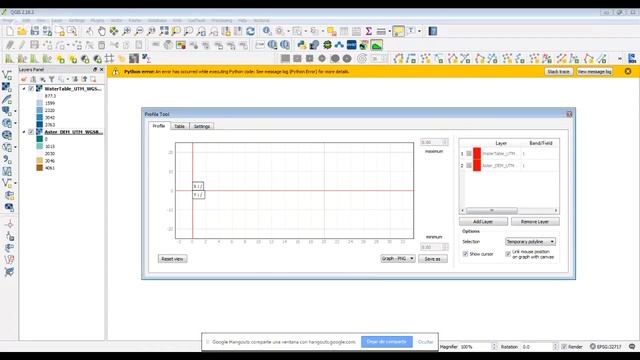Open the Statistical Summary sigma icon
The height and width of the screenshot is (360, 640).
click(x=369, y=31)
